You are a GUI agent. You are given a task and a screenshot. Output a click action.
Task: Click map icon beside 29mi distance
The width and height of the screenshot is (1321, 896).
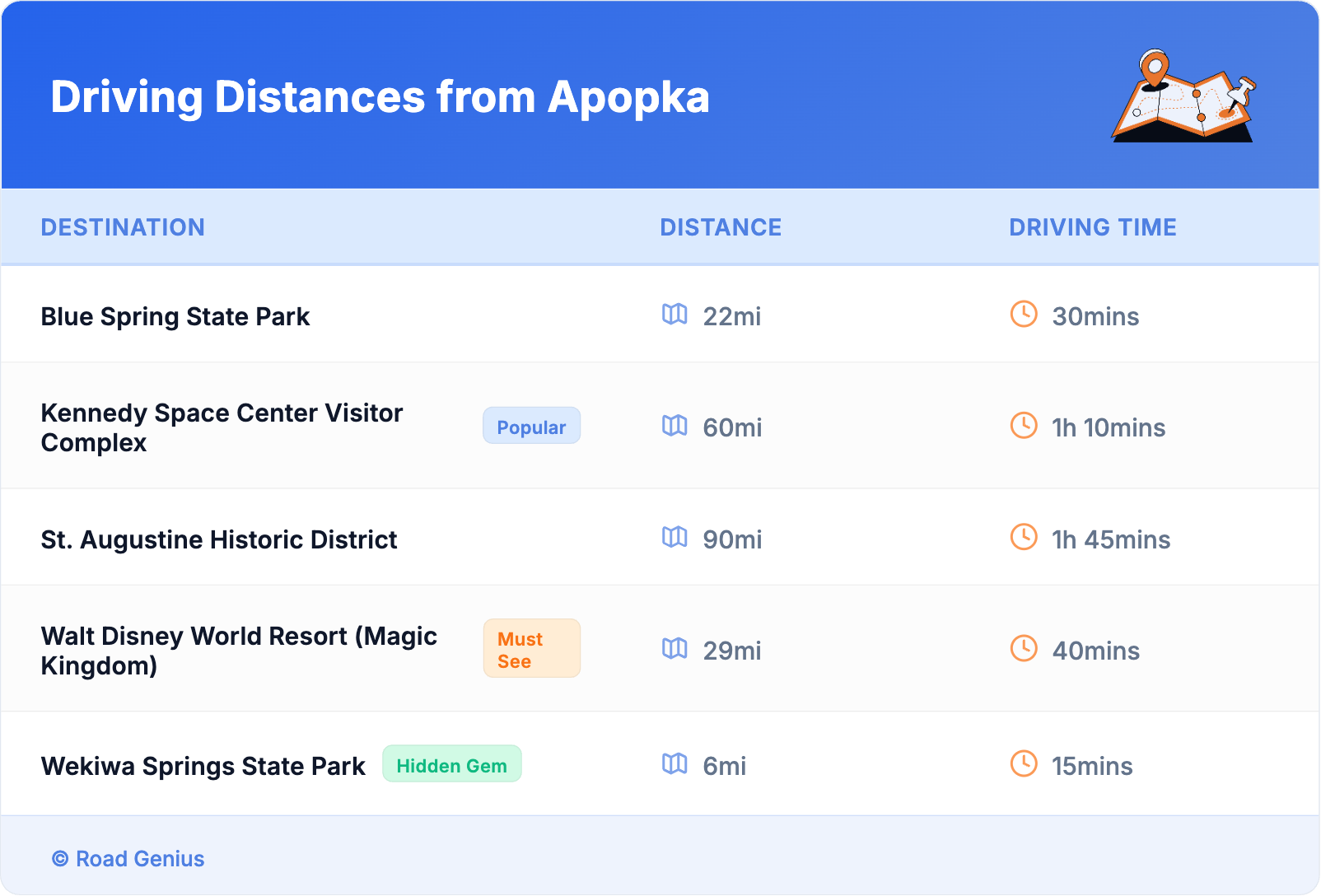[x=675, y=649]
